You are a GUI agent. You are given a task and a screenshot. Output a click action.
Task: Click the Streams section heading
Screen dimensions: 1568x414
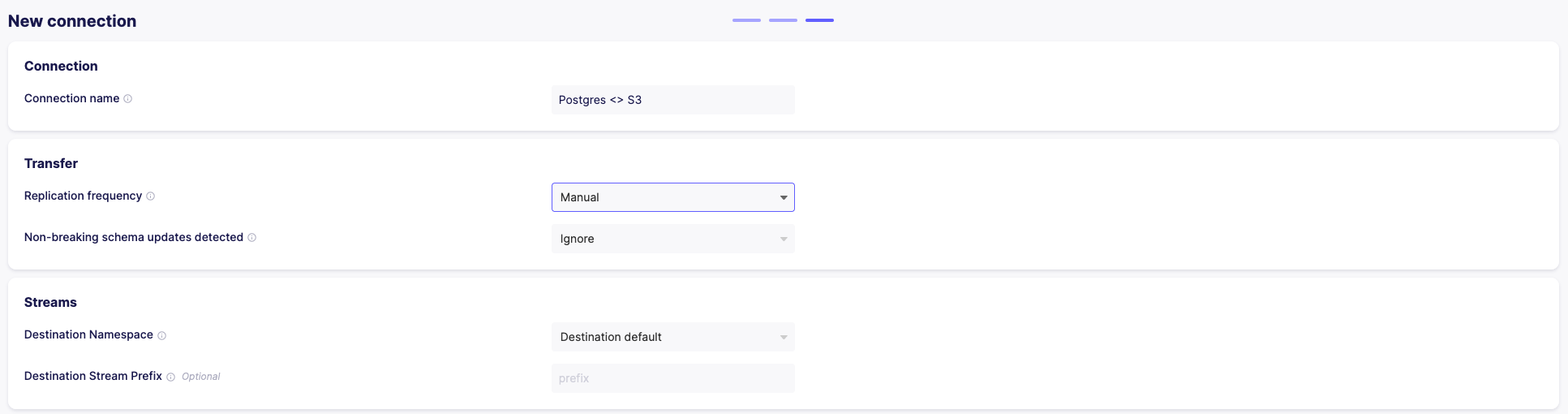(50, 302)
